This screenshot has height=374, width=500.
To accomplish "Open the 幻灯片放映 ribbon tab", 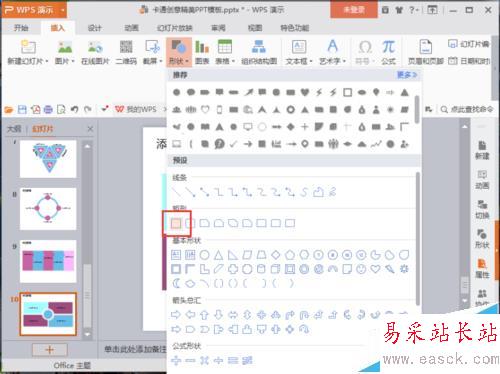I will click(x=175, y=28).
